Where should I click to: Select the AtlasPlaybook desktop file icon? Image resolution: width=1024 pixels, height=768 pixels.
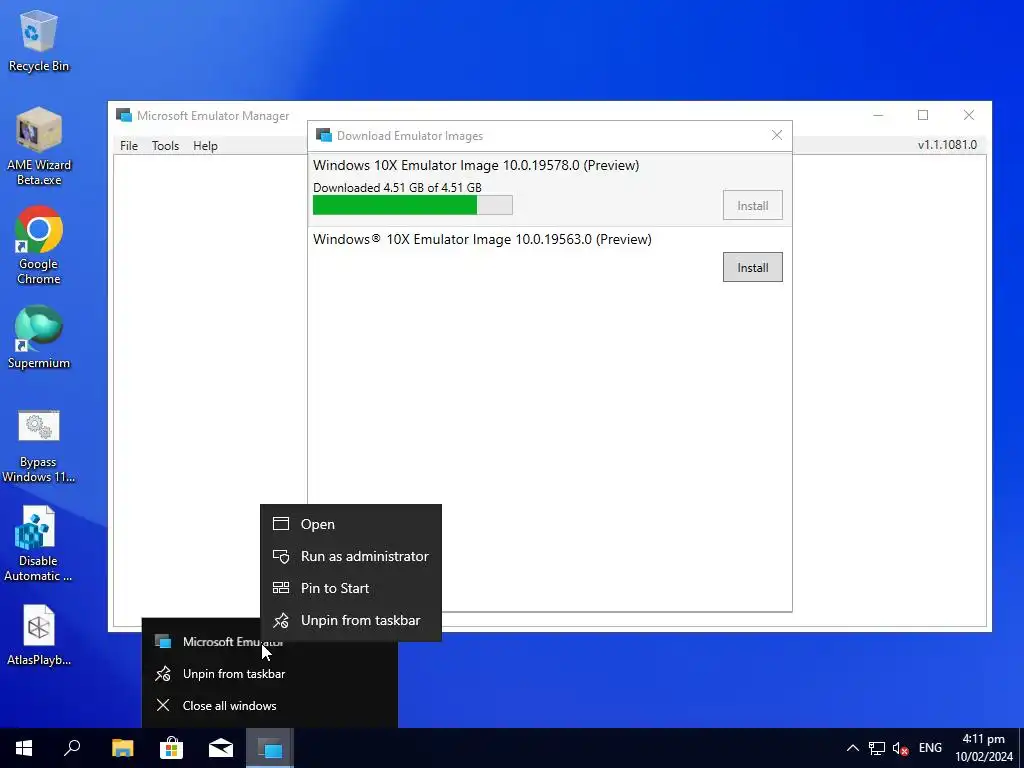[x=39, y=635]
